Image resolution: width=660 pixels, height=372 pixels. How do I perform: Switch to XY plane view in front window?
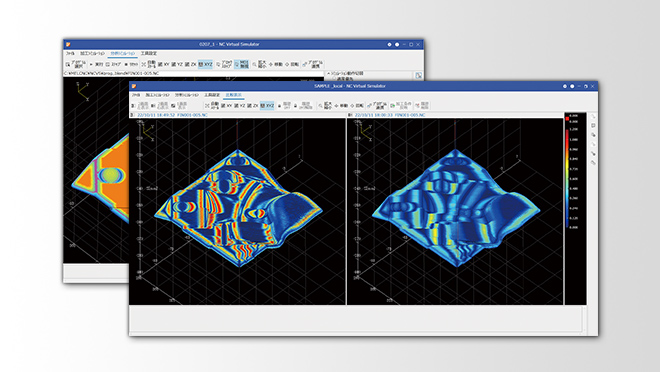227,105
